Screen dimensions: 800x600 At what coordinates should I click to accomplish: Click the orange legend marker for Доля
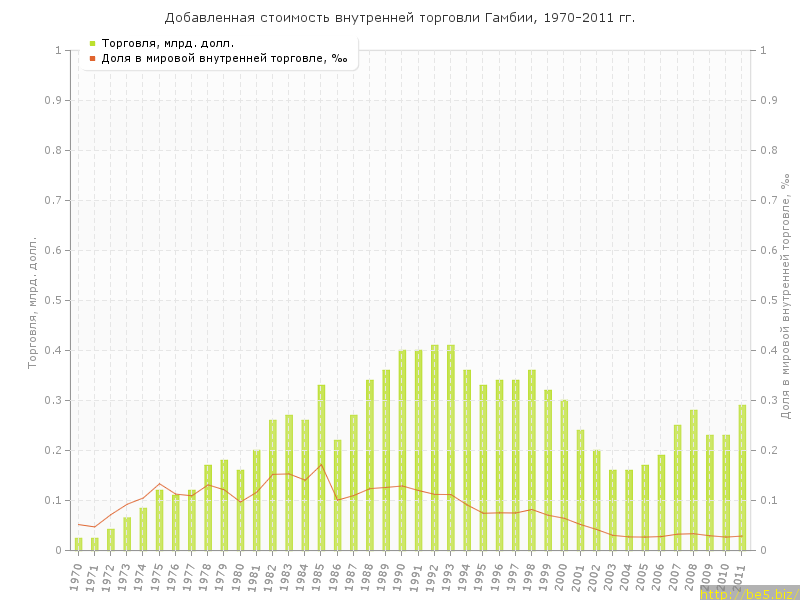pos(92,58)
